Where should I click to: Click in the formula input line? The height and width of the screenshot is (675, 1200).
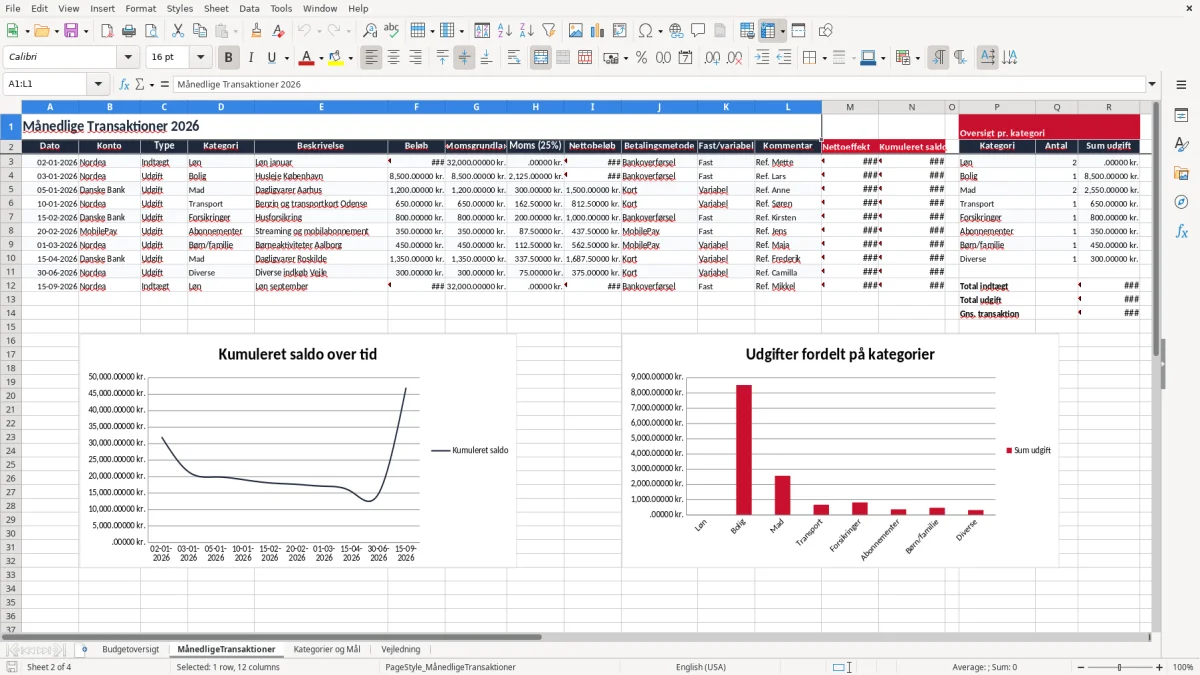(x=658, y=84)
